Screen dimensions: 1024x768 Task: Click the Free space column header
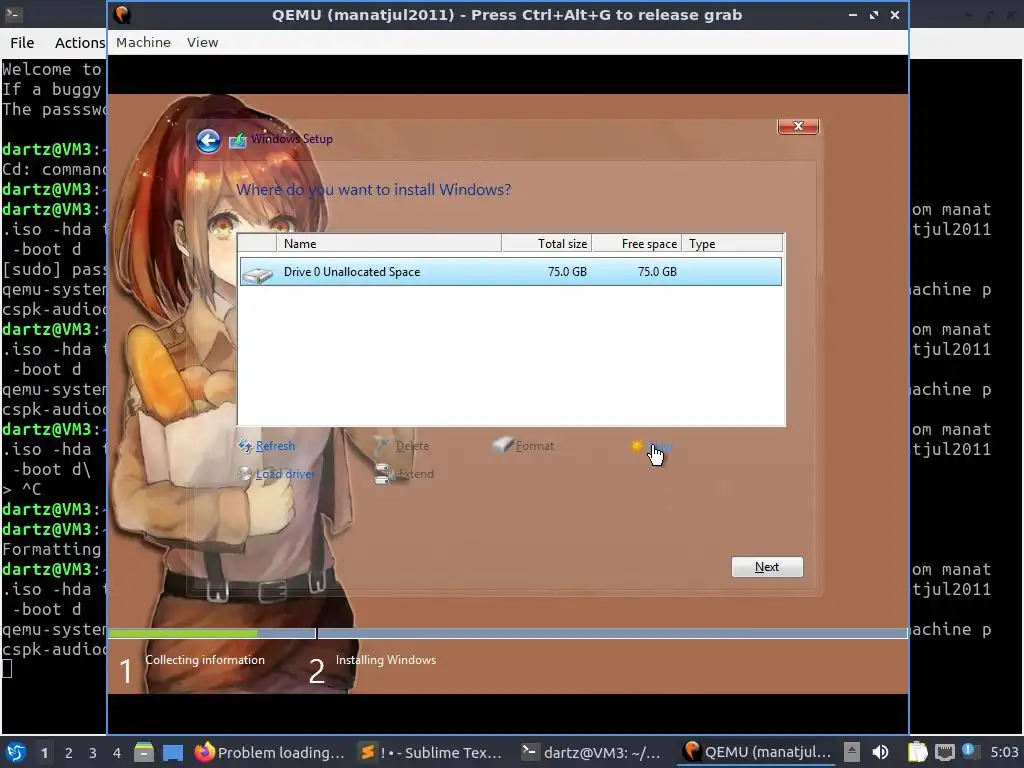637,244
